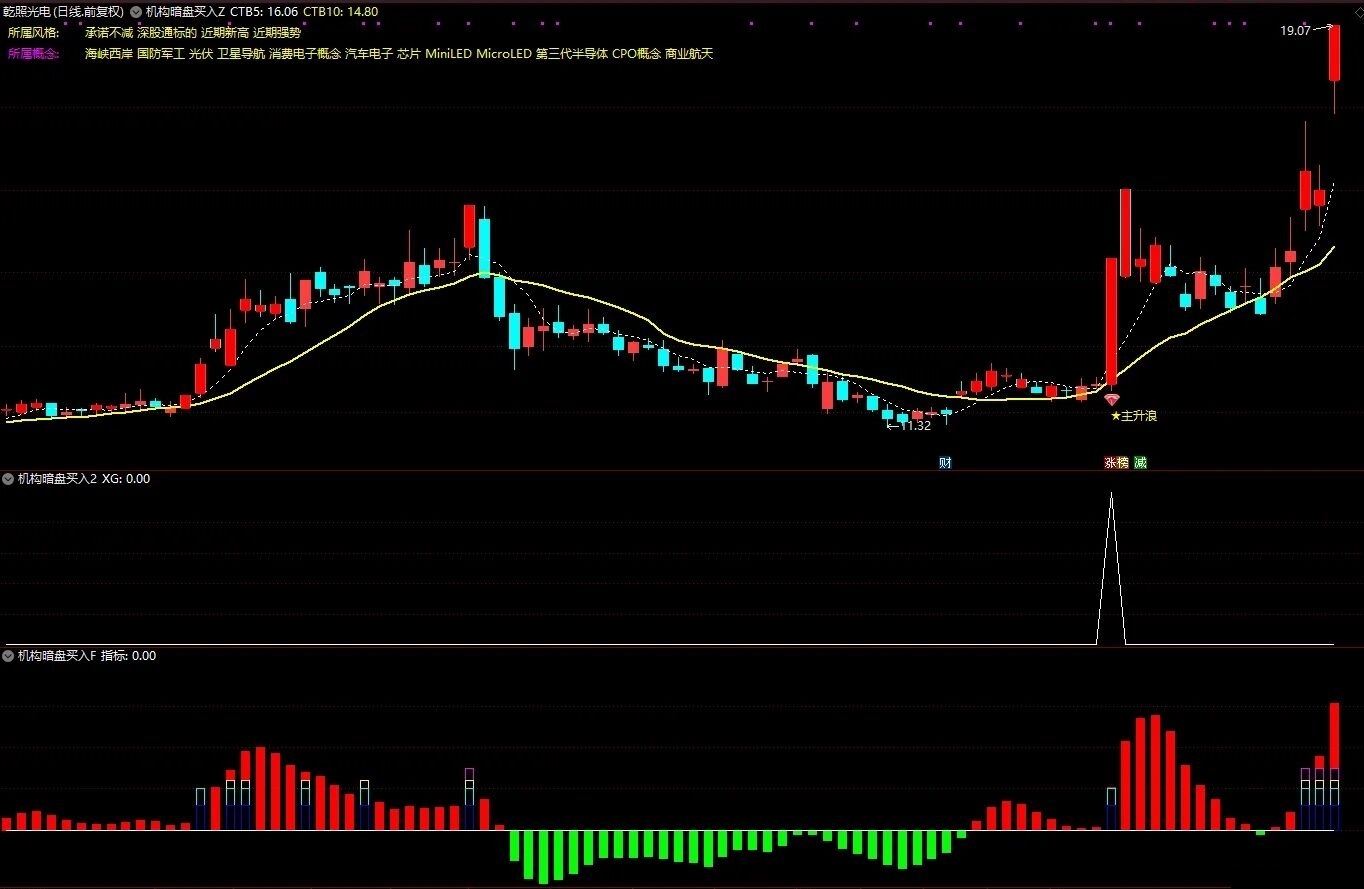The width and height of the screenshot is (1364, 889).
Task: Click the 机构暗盘买入Z indicator name
Action: pyautogui.click(x=185, y=12)
